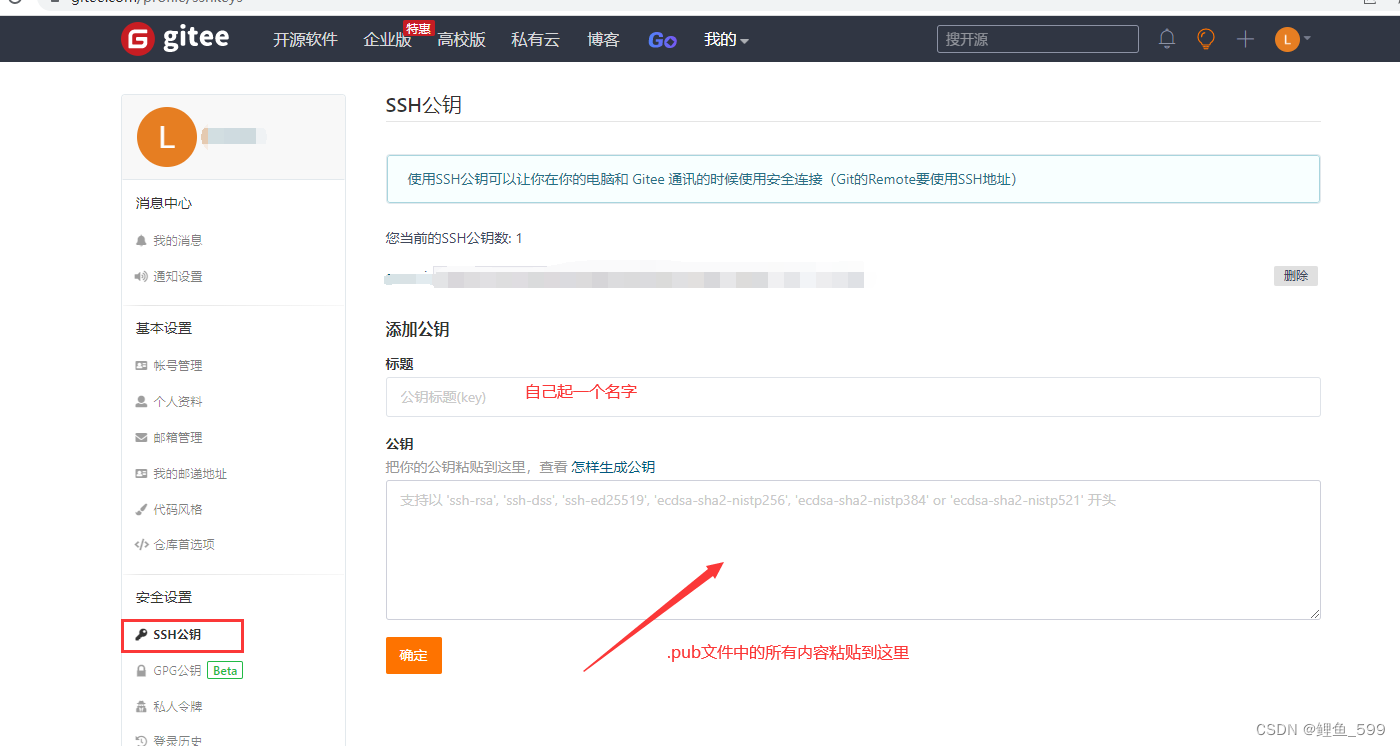Click the 搜开源 search field
Viewport: 1400px width, 746px height.
(1037, 39)
